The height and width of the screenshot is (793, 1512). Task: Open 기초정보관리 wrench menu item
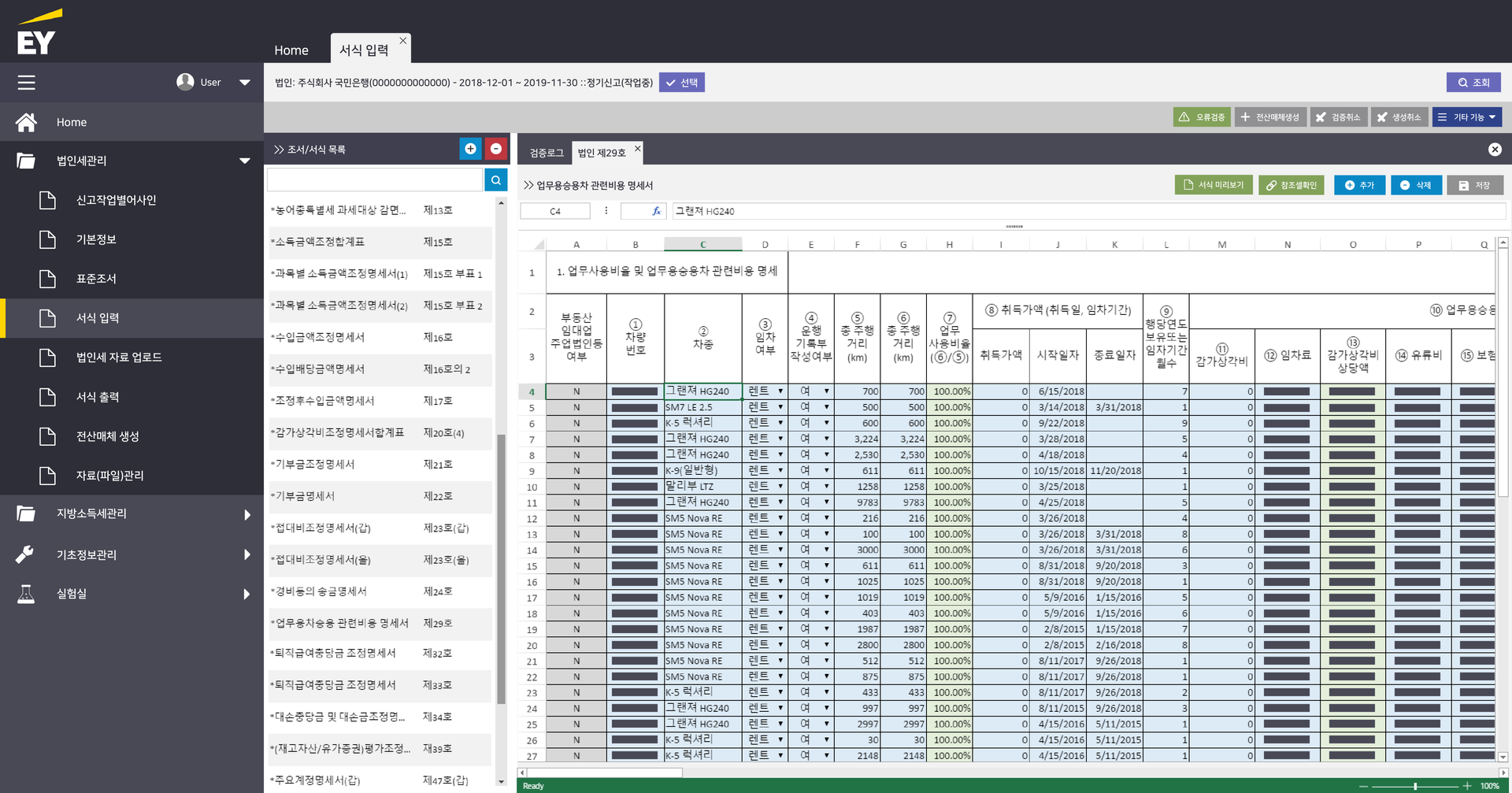click(x=87, y=554)
